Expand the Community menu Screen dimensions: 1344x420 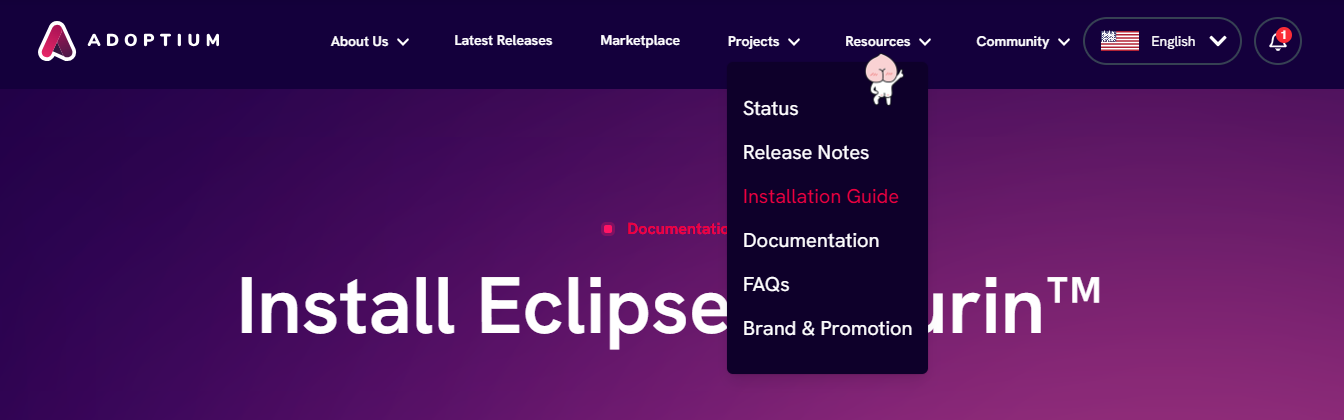[x=1023, y=41]
